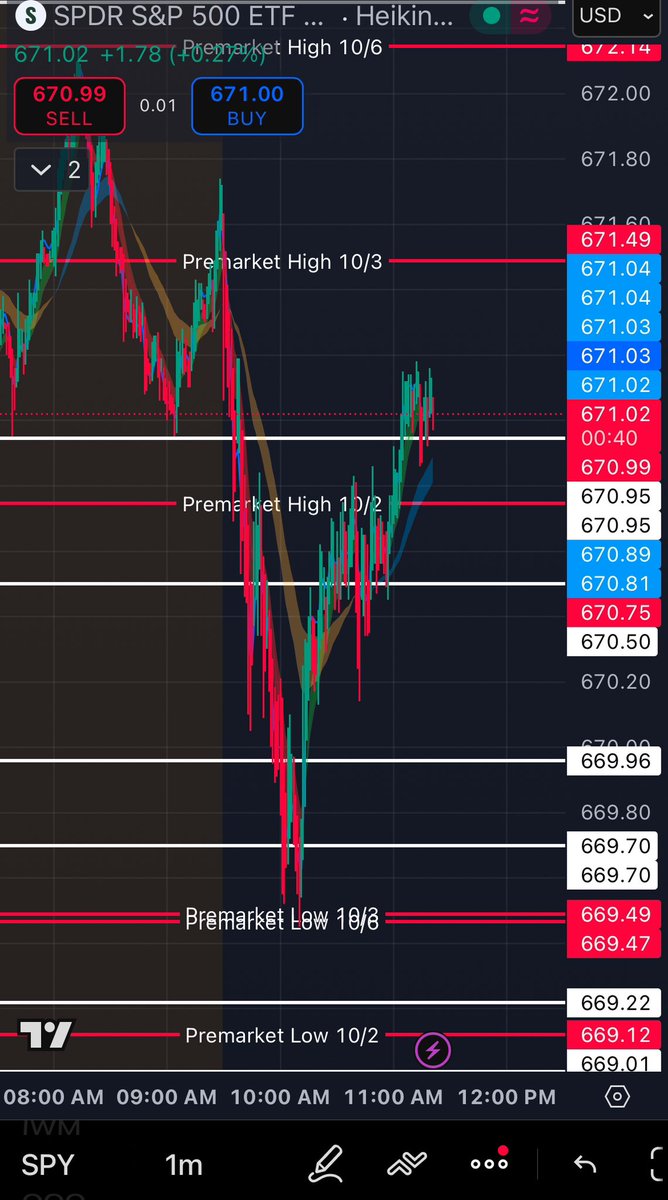668x1200 pixels.
Task: Click the 670.75 red price label
Action: pyautogui.click(x=614, y=613)
